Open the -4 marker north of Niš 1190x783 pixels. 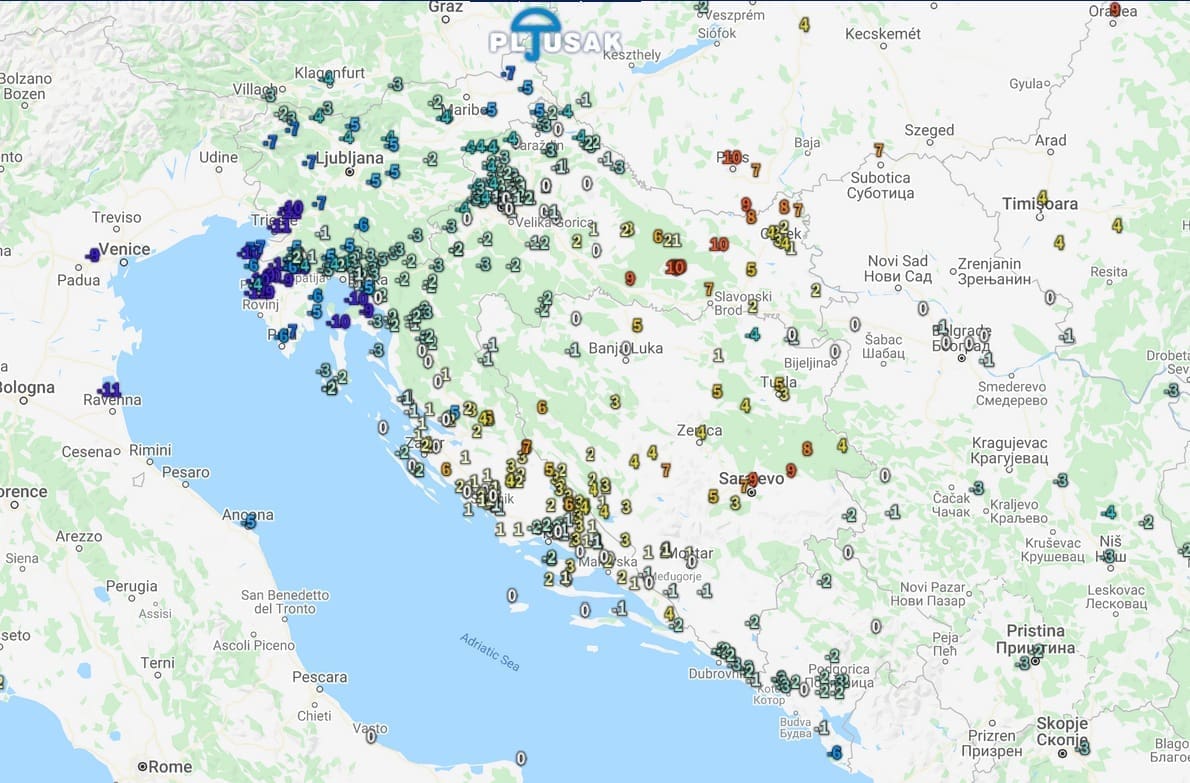1109,512
